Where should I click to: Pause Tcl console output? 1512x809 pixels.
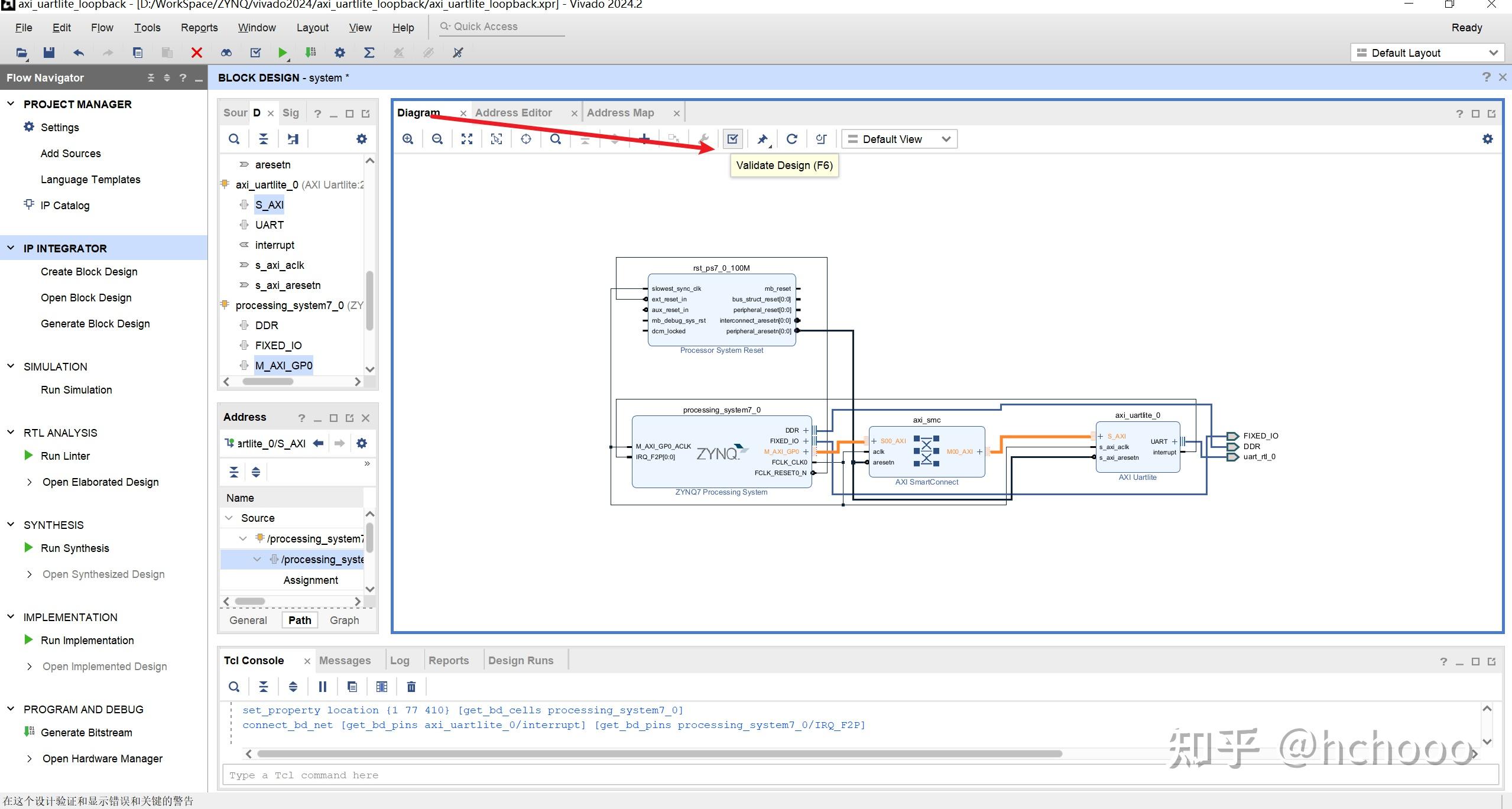point(323,687)
